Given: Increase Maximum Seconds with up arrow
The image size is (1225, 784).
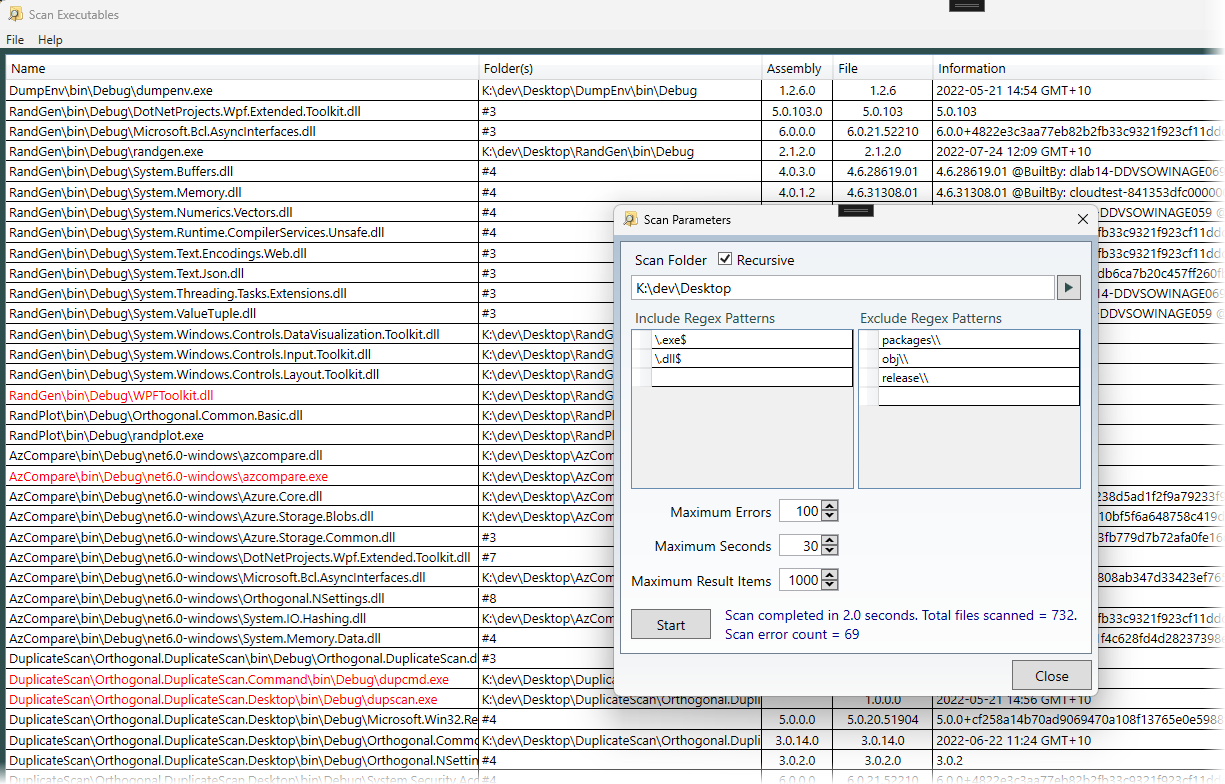Looking at the screenshot, I should pos(830,540).
